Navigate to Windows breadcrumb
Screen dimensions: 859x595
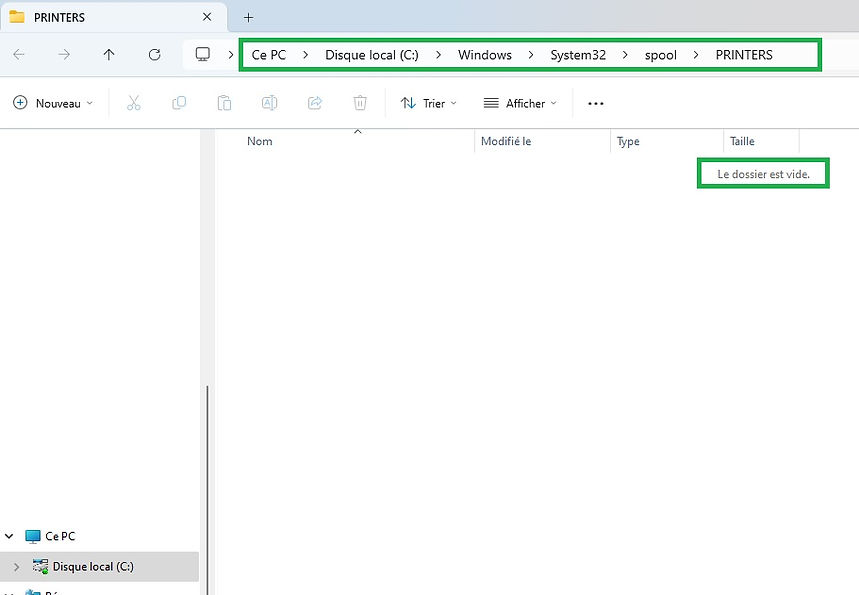click(x=485, y=55)
